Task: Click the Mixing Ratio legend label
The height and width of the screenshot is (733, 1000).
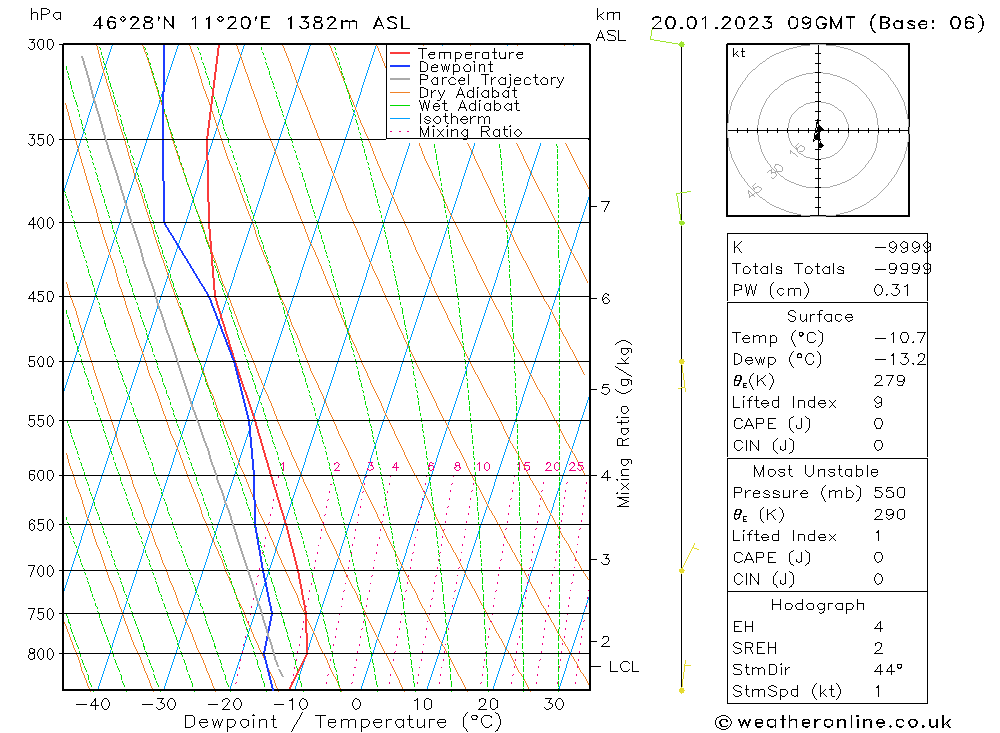Action: point(470,132)
